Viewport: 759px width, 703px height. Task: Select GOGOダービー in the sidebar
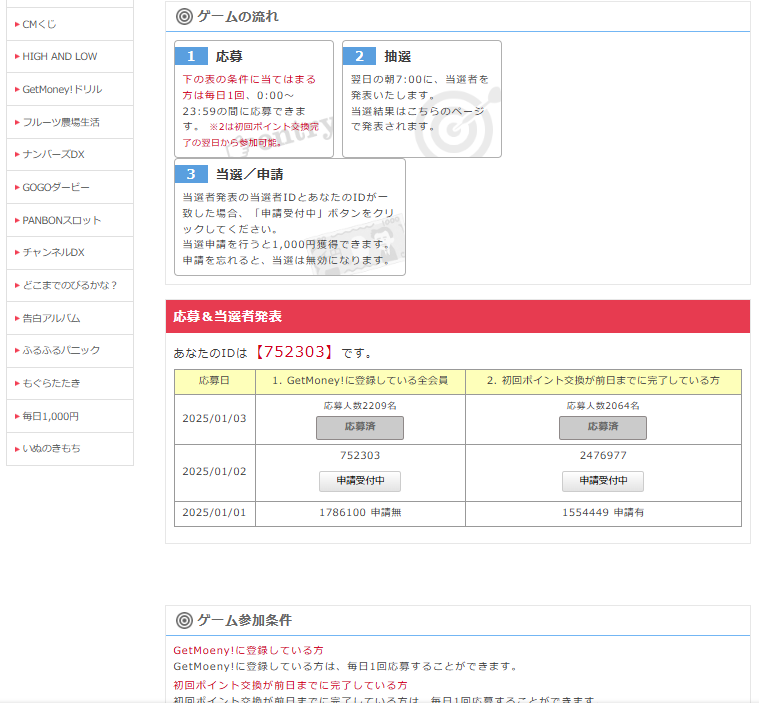56,188
